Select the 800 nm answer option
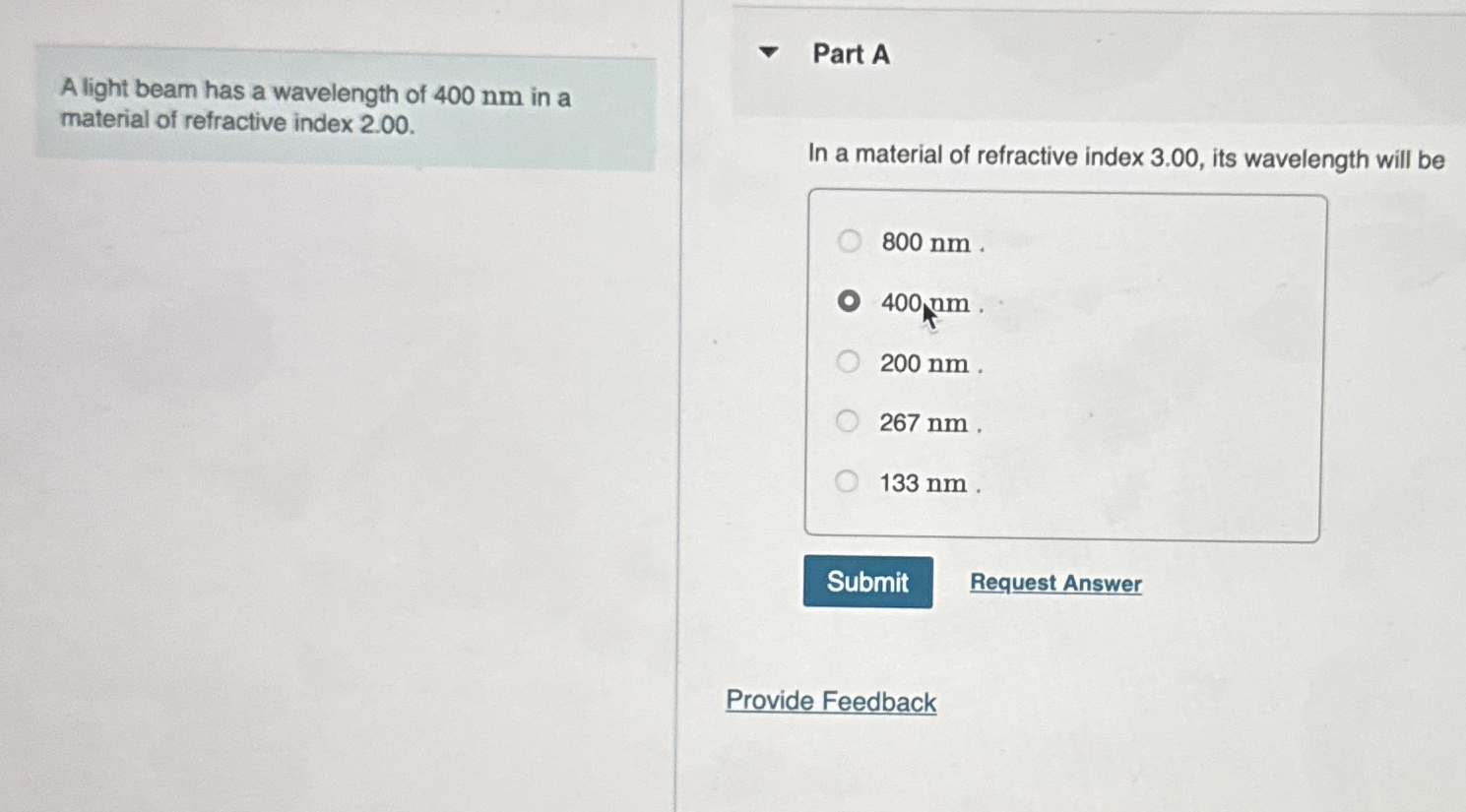Viewport: 1466px width, 812px height. point(848,241)
